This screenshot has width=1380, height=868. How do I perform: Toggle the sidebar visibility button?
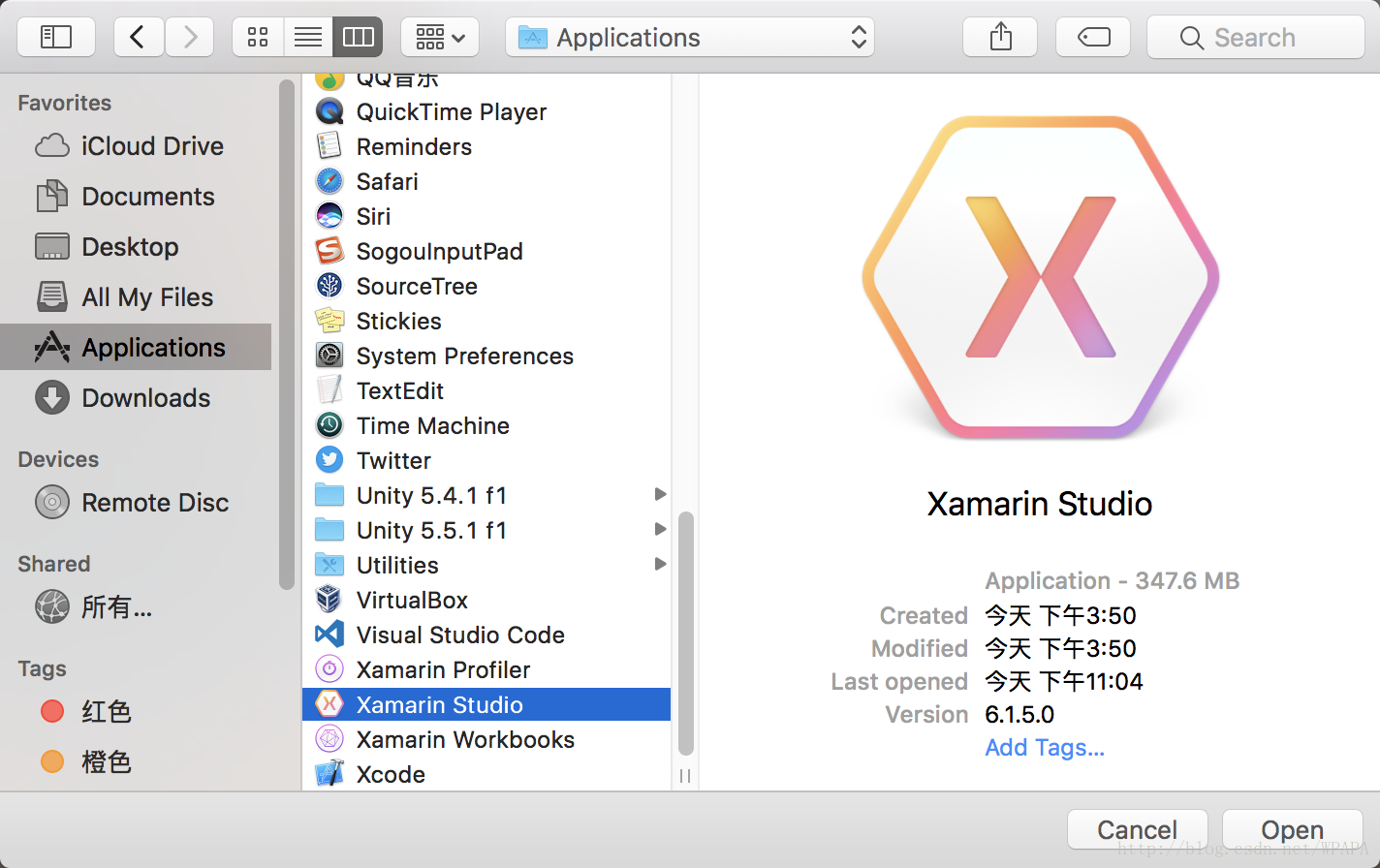pos(56,38)
